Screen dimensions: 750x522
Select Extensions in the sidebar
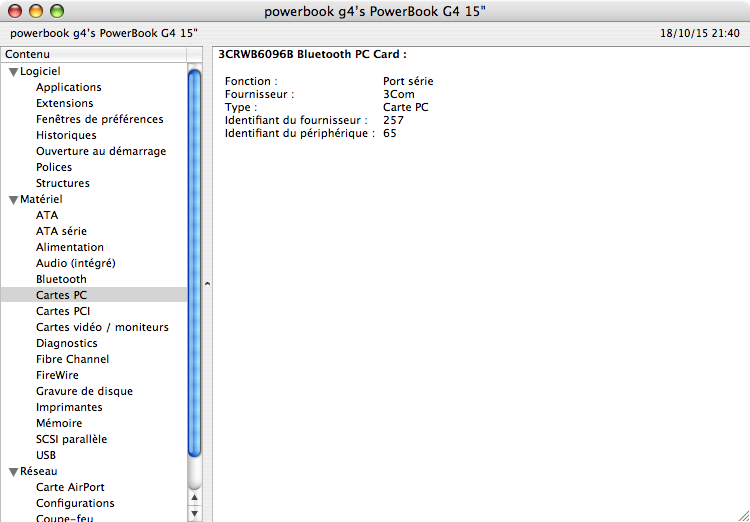tap(65, 103)
